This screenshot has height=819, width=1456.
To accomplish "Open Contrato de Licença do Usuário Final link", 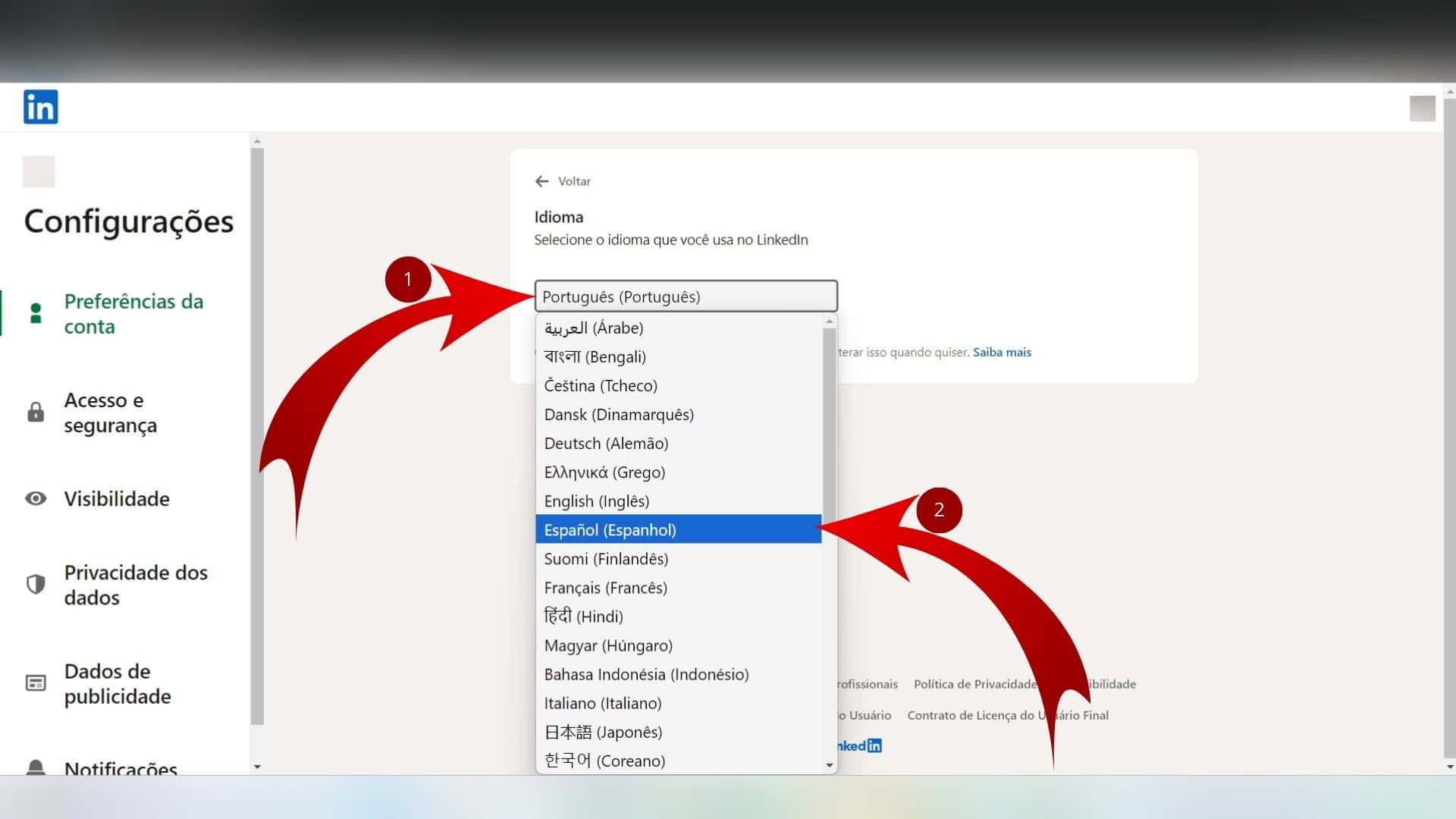I will pyautogui.click(x=1008, y=715).
